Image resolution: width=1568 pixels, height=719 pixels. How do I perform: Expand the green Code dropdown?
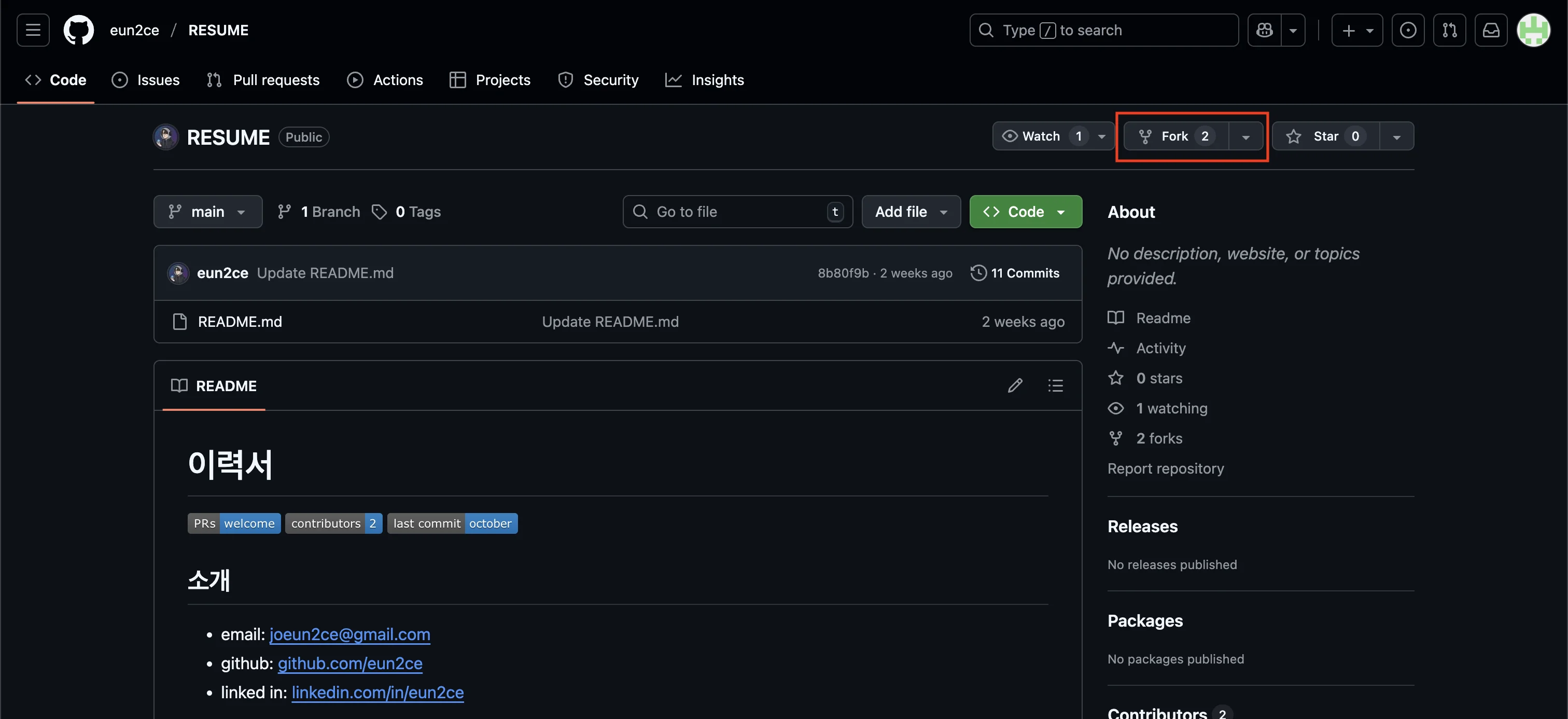click(1025, 212)
